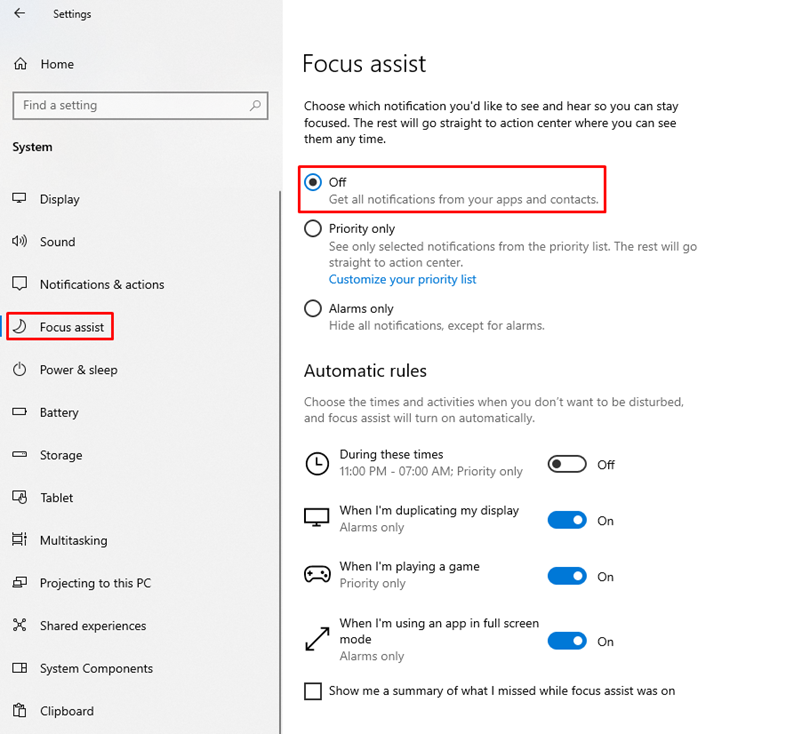
Task: Select the Alarms only radio button
Action: point(313,308)
